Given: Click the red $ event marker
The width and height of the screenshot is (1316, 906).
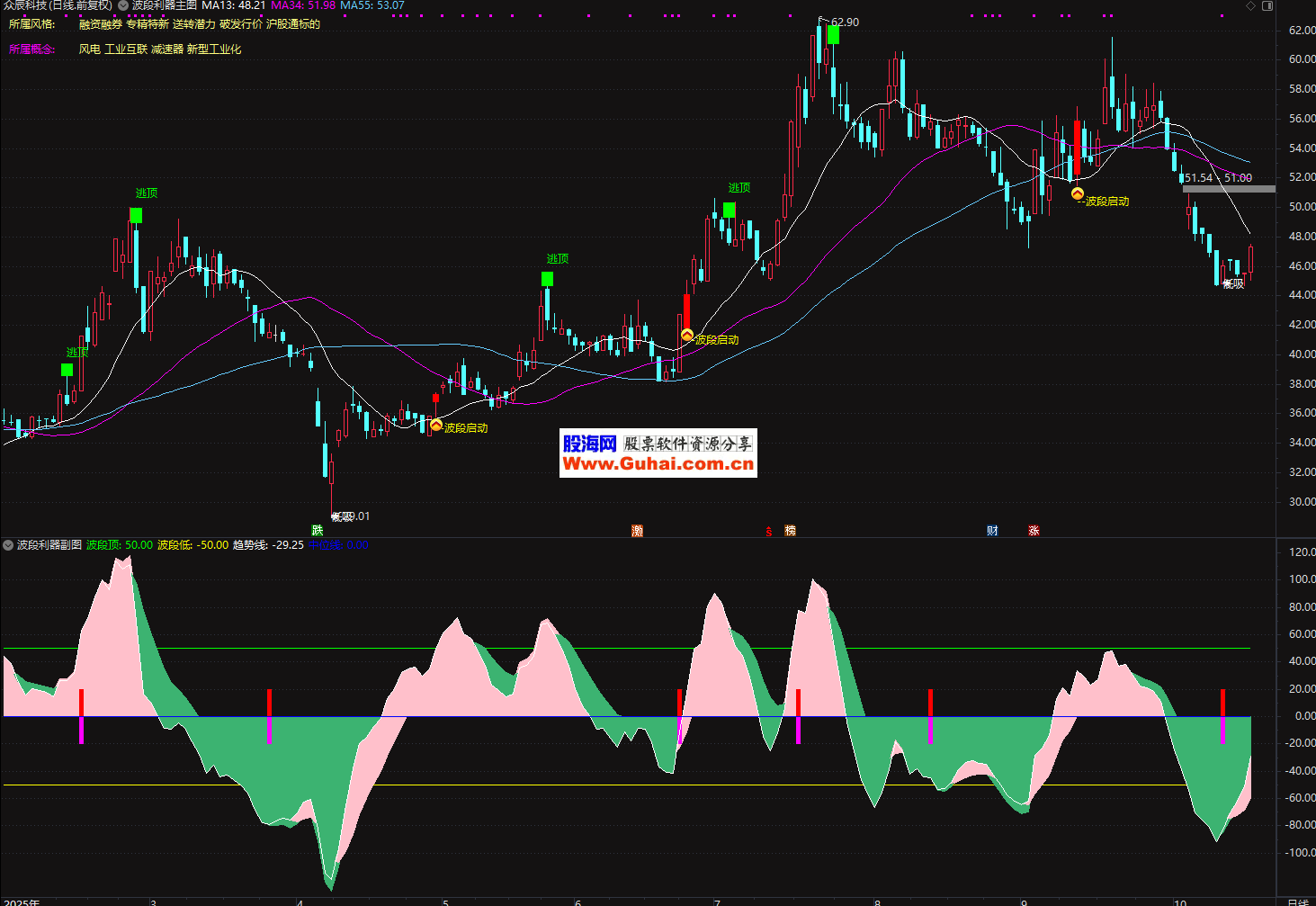Looking at the screenshot, I should tap(768, 532).
